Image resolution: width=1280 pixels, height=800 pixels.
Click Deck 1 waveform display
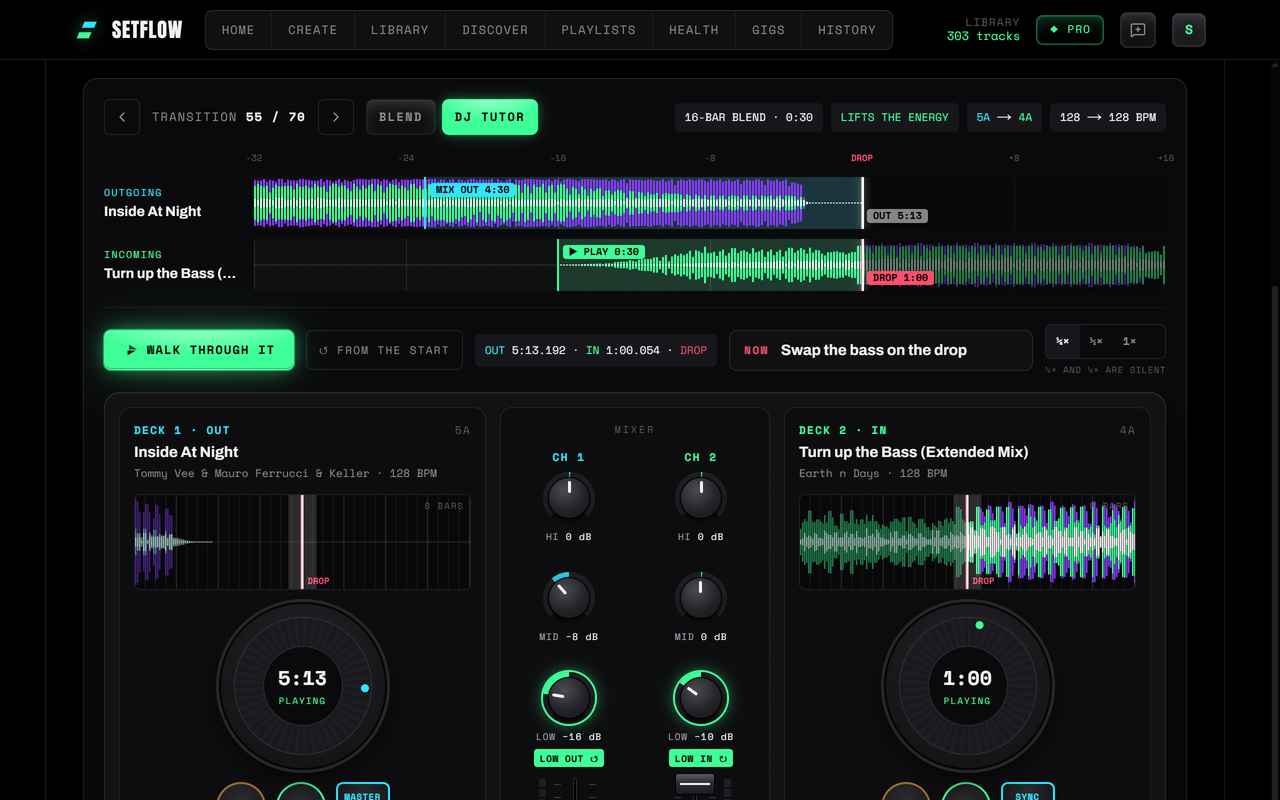tap(303, 542)
